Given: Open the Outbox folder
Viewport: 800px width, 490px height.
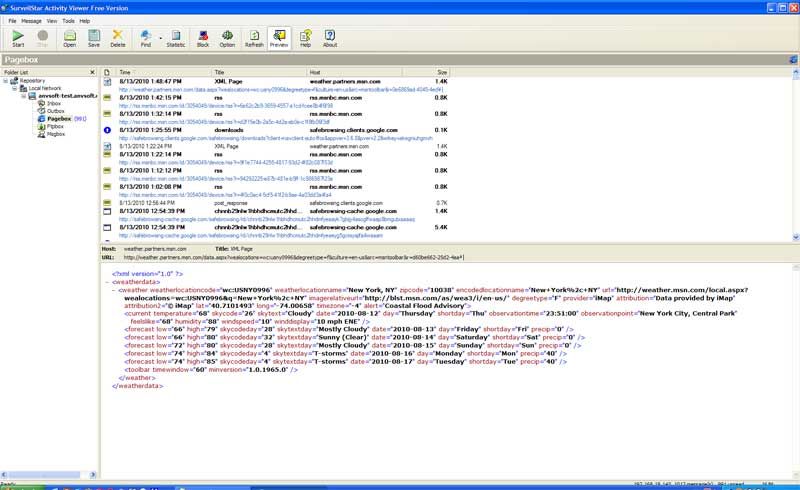Looking at the screenshot, I should 56,111.
